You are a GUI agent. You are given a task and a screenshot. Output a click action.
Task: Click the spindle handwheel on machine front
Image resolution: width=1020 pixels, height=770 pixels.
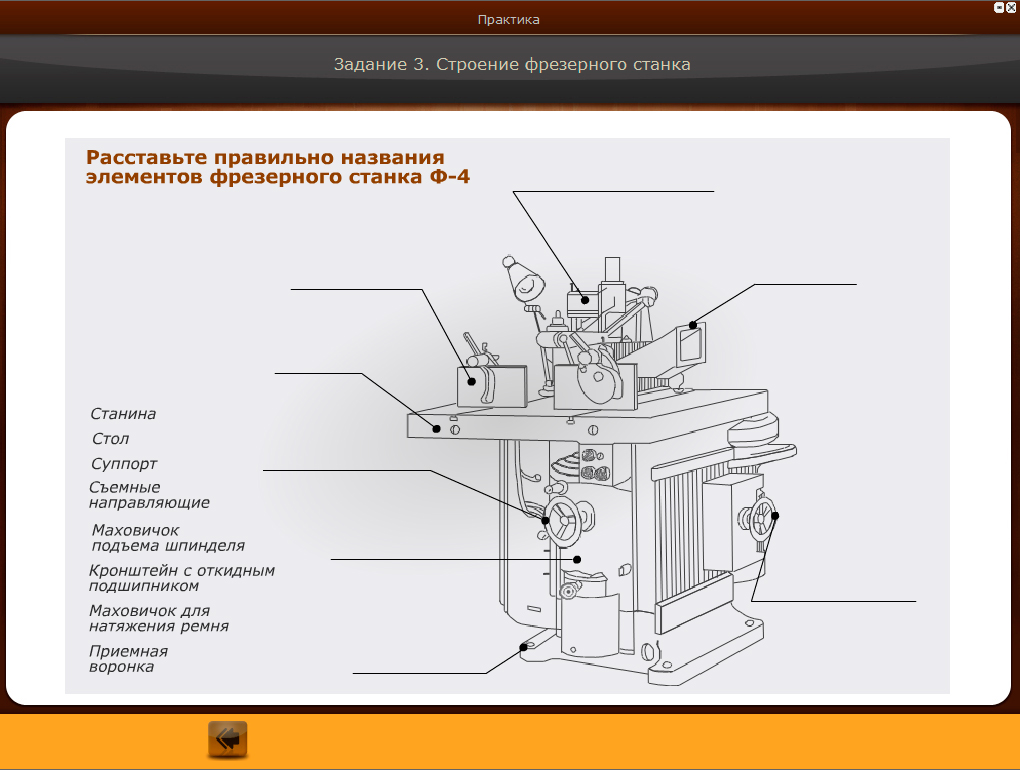(567, 518)
